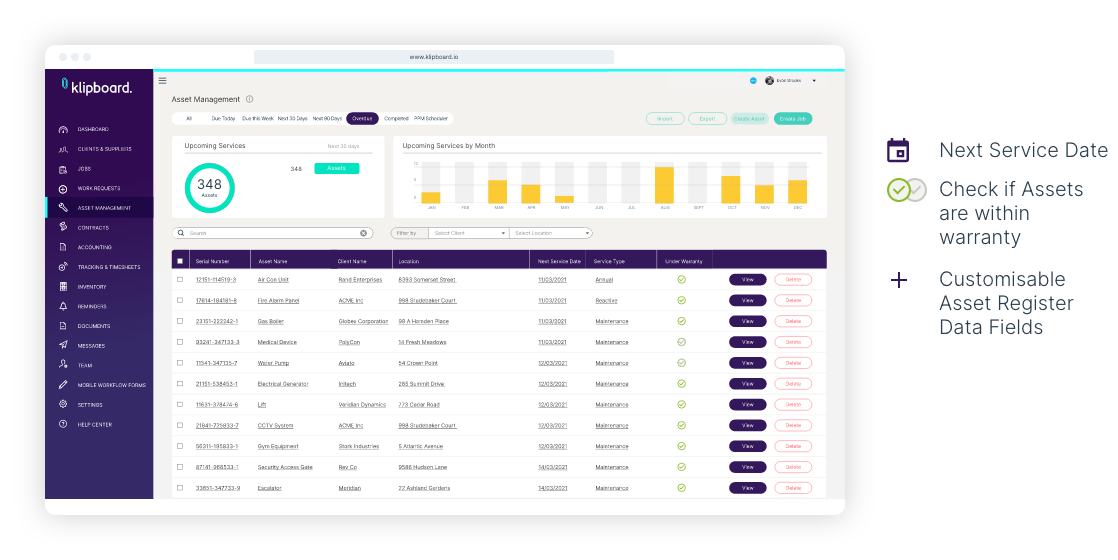Viewport: 1118px width, 560px height.
Task: Click the AUG bar in monthly chart
Action: tap(664, 185)
